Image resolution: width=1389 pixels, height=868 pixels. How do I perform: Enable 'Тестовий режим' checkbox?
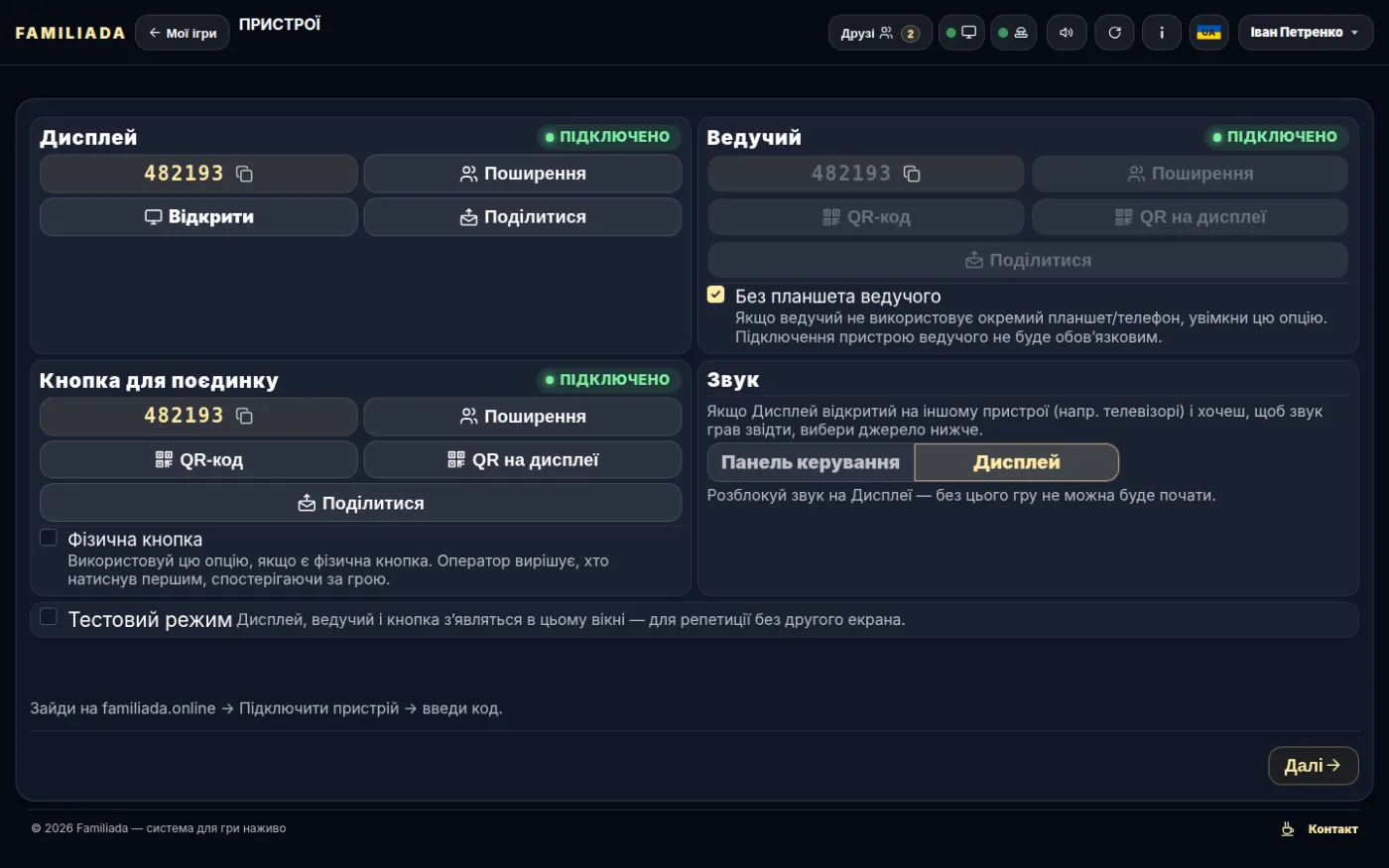pyautogui.click(x=48, y=616)
